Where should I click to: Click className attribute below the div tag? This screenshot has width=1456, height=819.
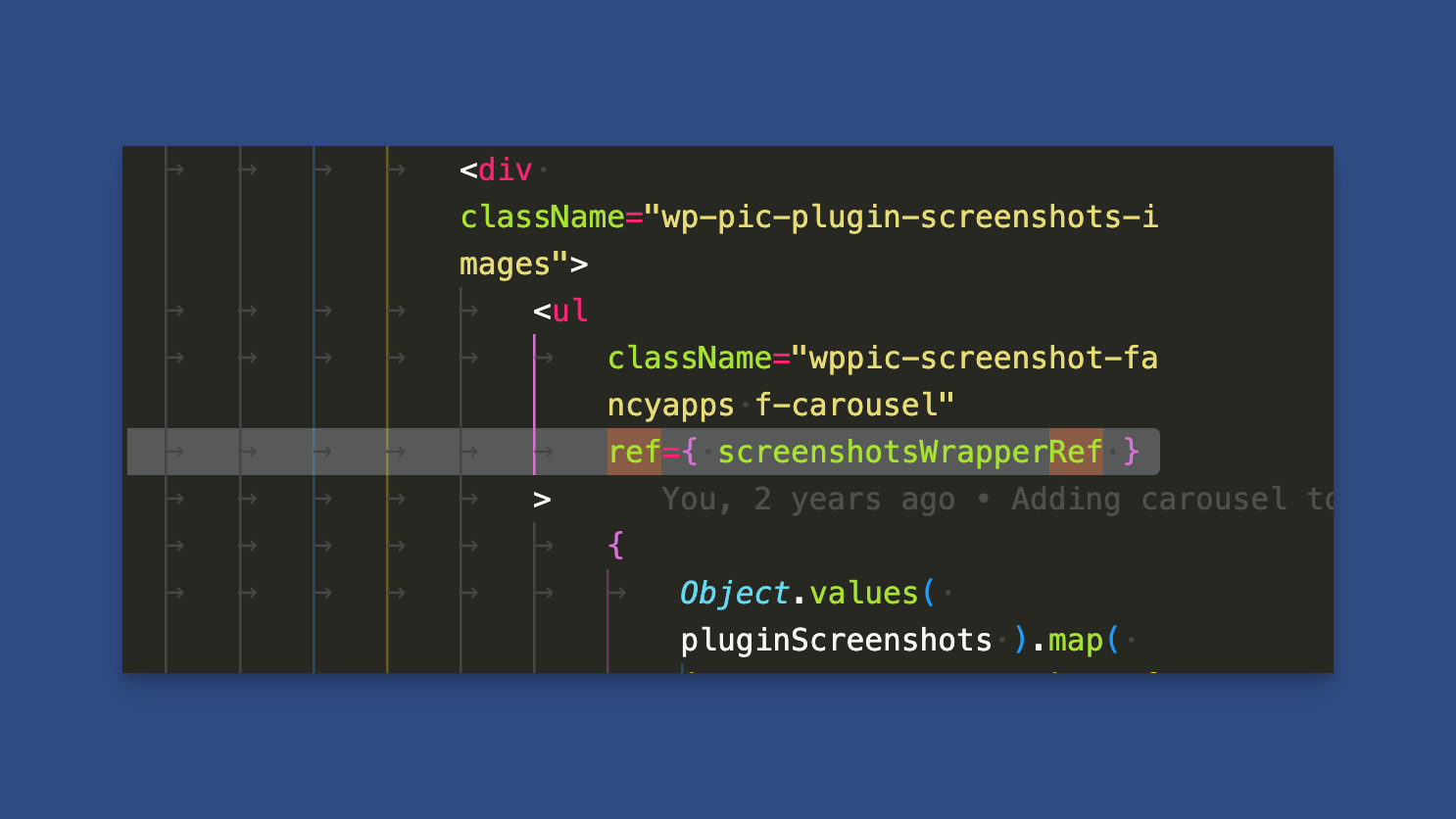542,217
